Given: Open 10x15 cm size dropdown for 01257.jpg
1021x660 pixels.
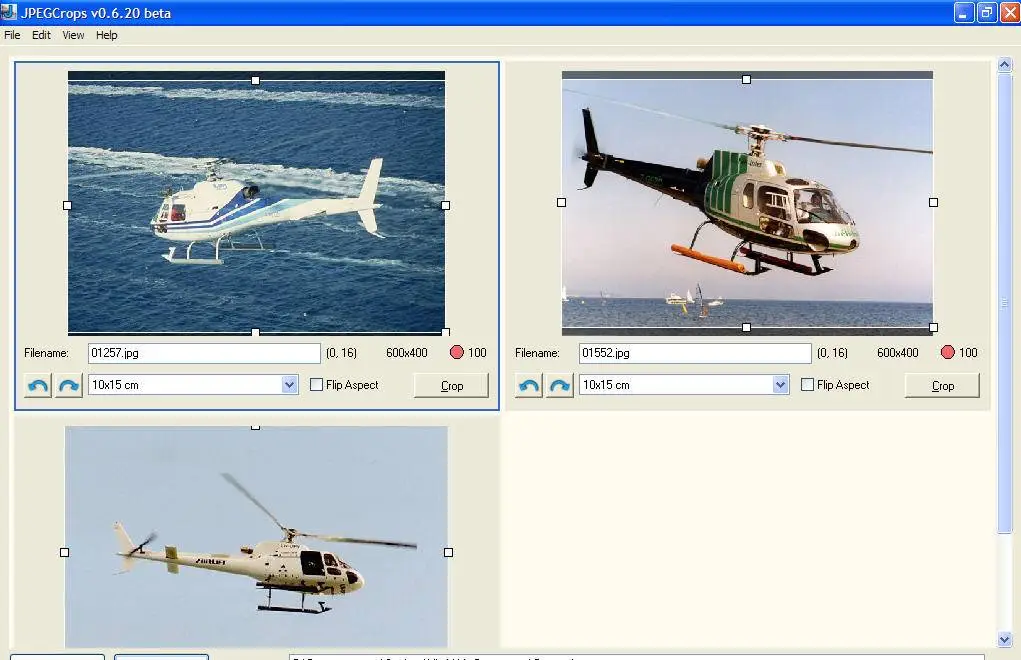Looking at the screenshot, I should coord(290,385).
